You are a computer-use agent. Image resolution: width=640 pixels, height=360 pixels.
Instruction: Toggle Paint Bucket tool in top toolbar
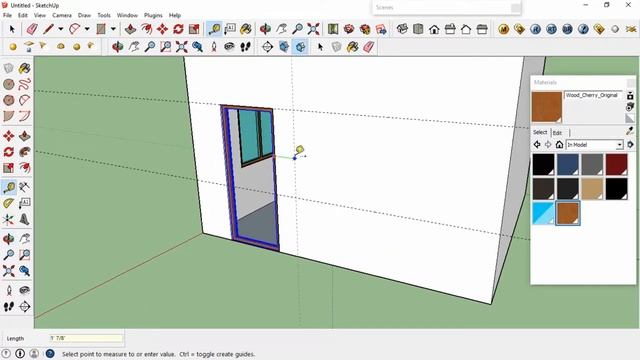point(246,29)
